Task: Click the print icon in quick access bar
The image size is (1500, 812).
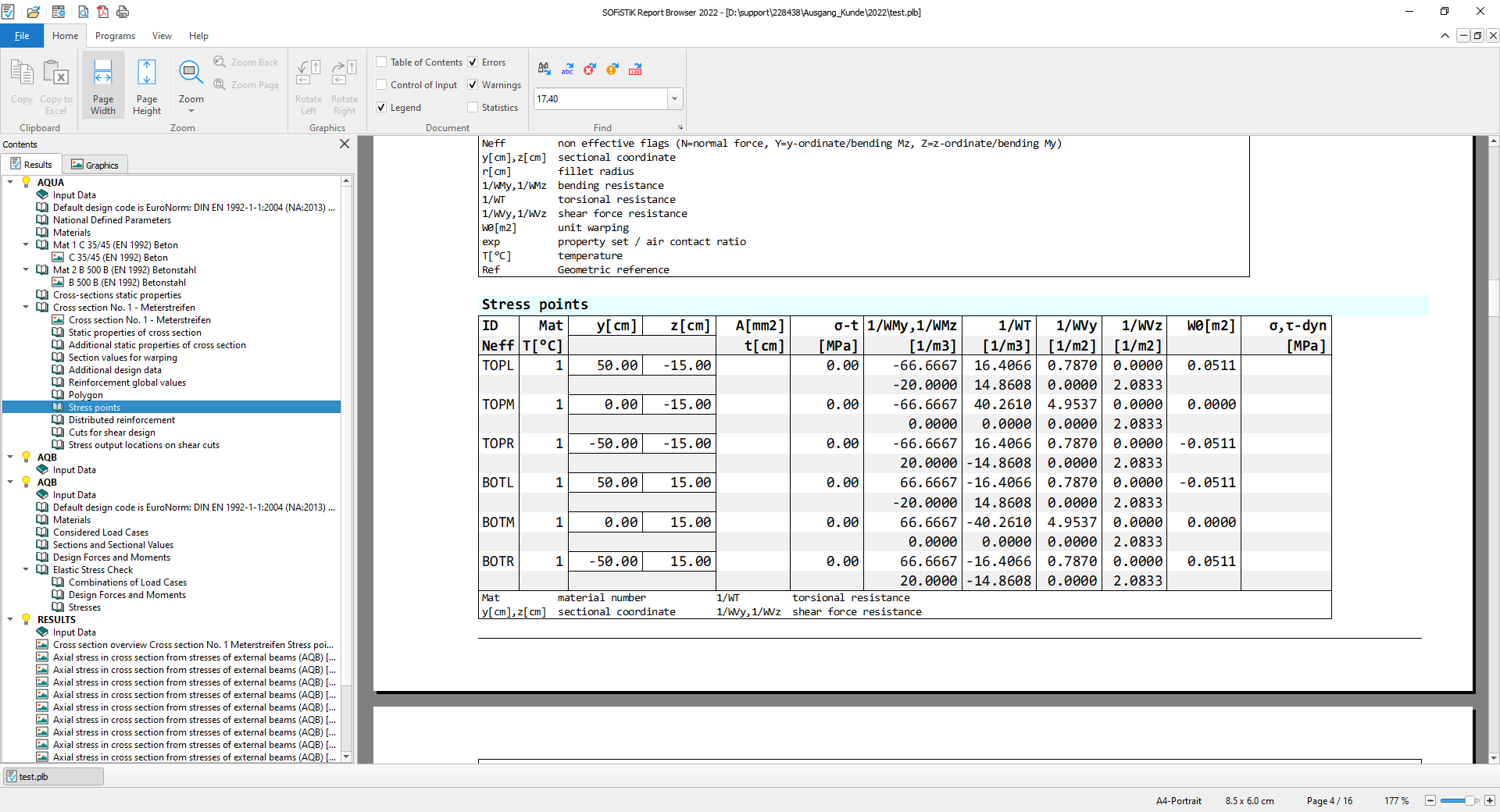Action: 123,12
